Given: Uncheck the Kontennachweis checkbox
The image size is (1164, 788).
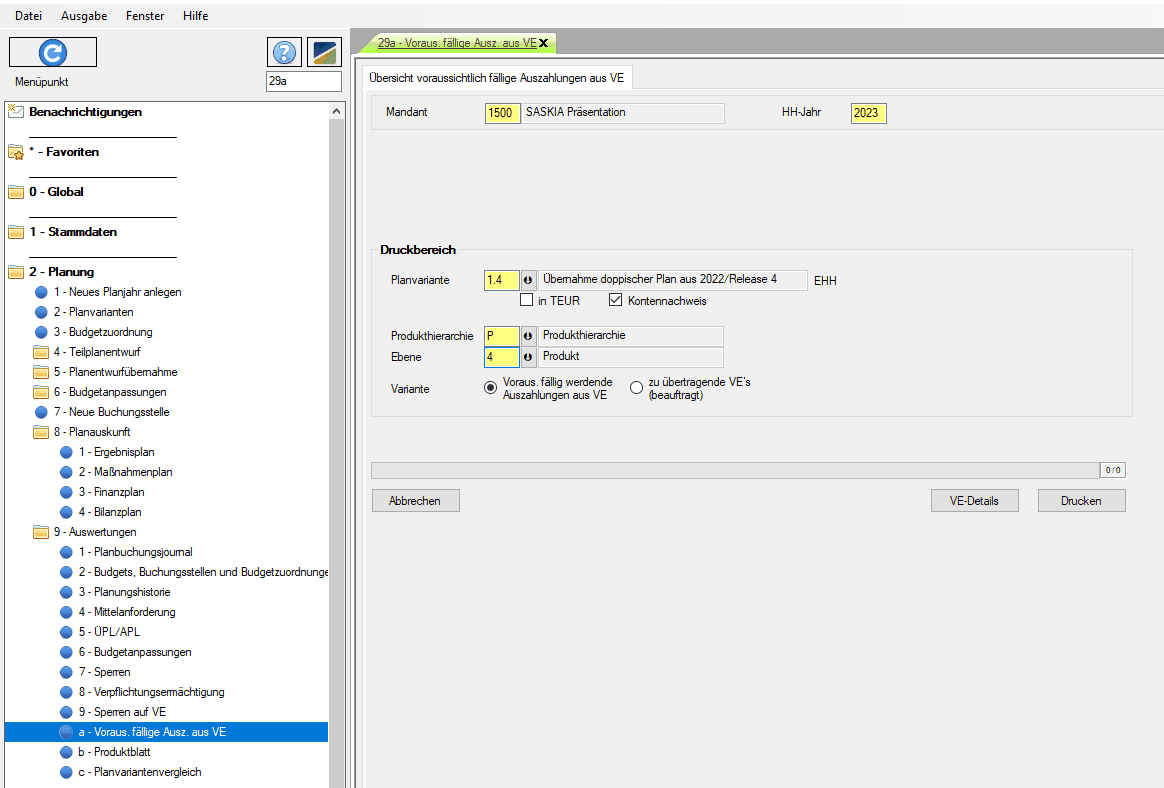Looking at the screenshot, I should click(616, 300).
